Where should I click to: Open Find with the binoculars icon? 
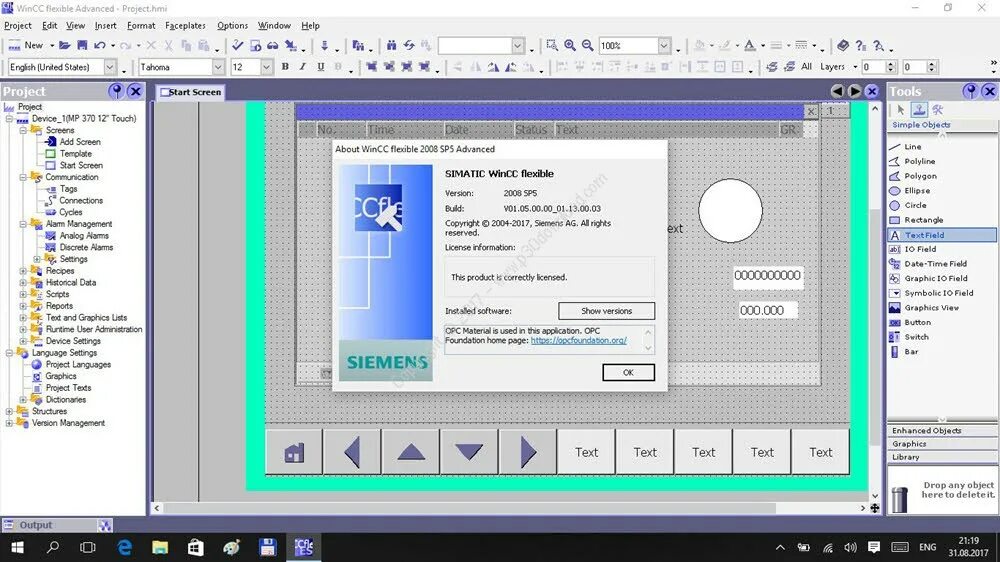[391, 45]
